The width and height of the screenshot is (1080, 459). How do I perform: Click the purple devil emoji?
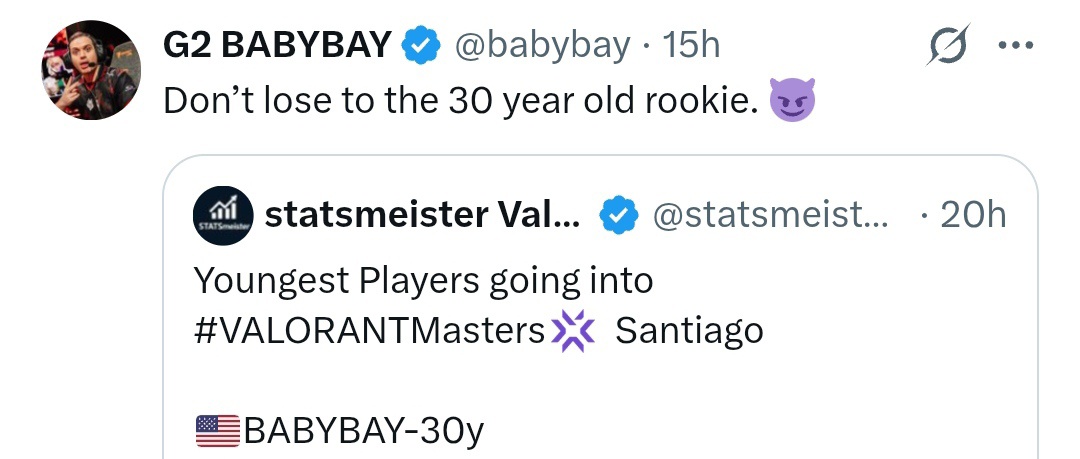[x=792, y=101]
